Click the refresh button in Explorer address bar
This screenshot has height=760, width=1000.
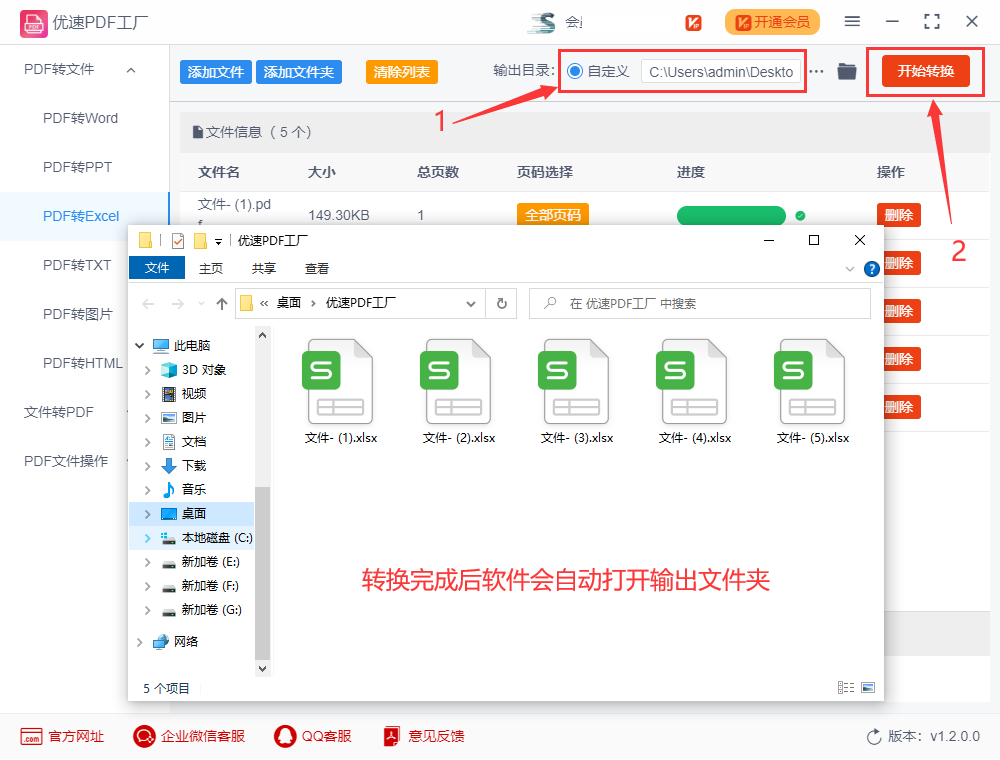(x=501, y=303)
